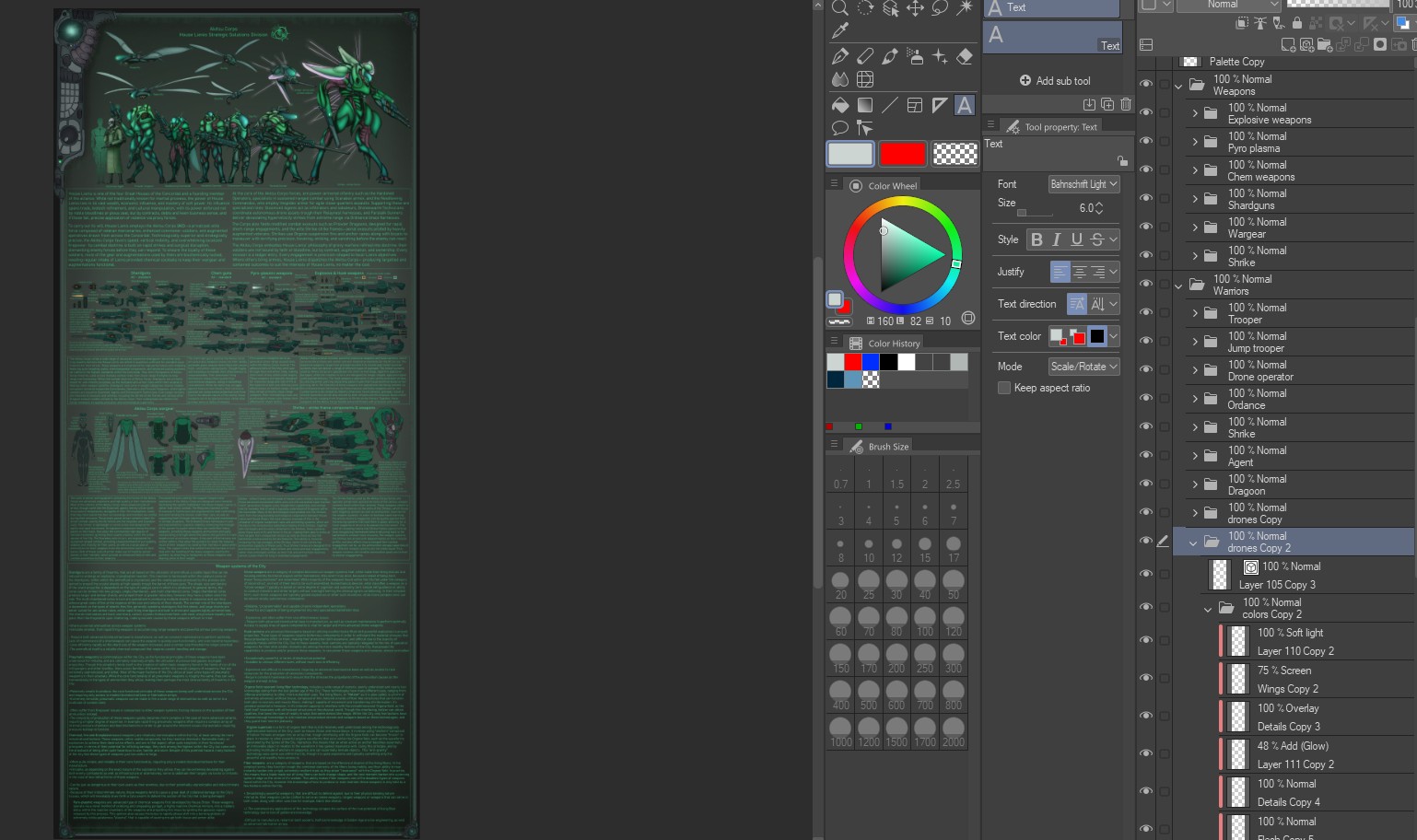Select the Eyedropper tool
The width and height of the screenshot is (1417, 840).
coord(840,31)
